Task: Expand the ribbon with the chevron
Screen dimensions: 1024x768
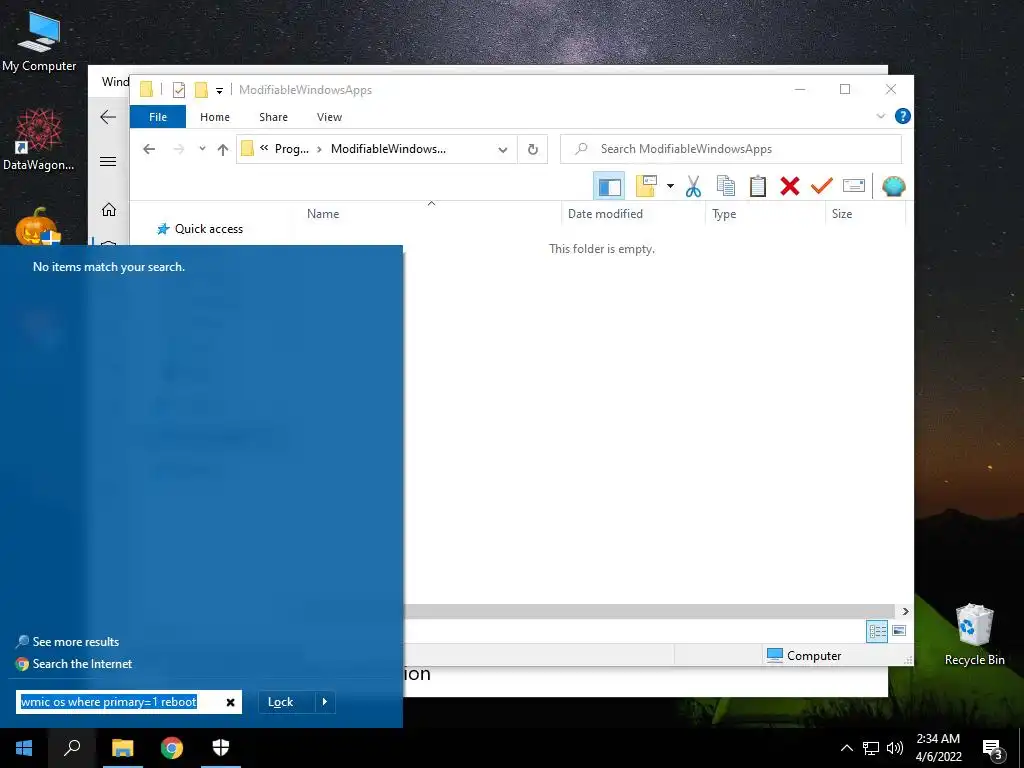Action: (880, 116)
